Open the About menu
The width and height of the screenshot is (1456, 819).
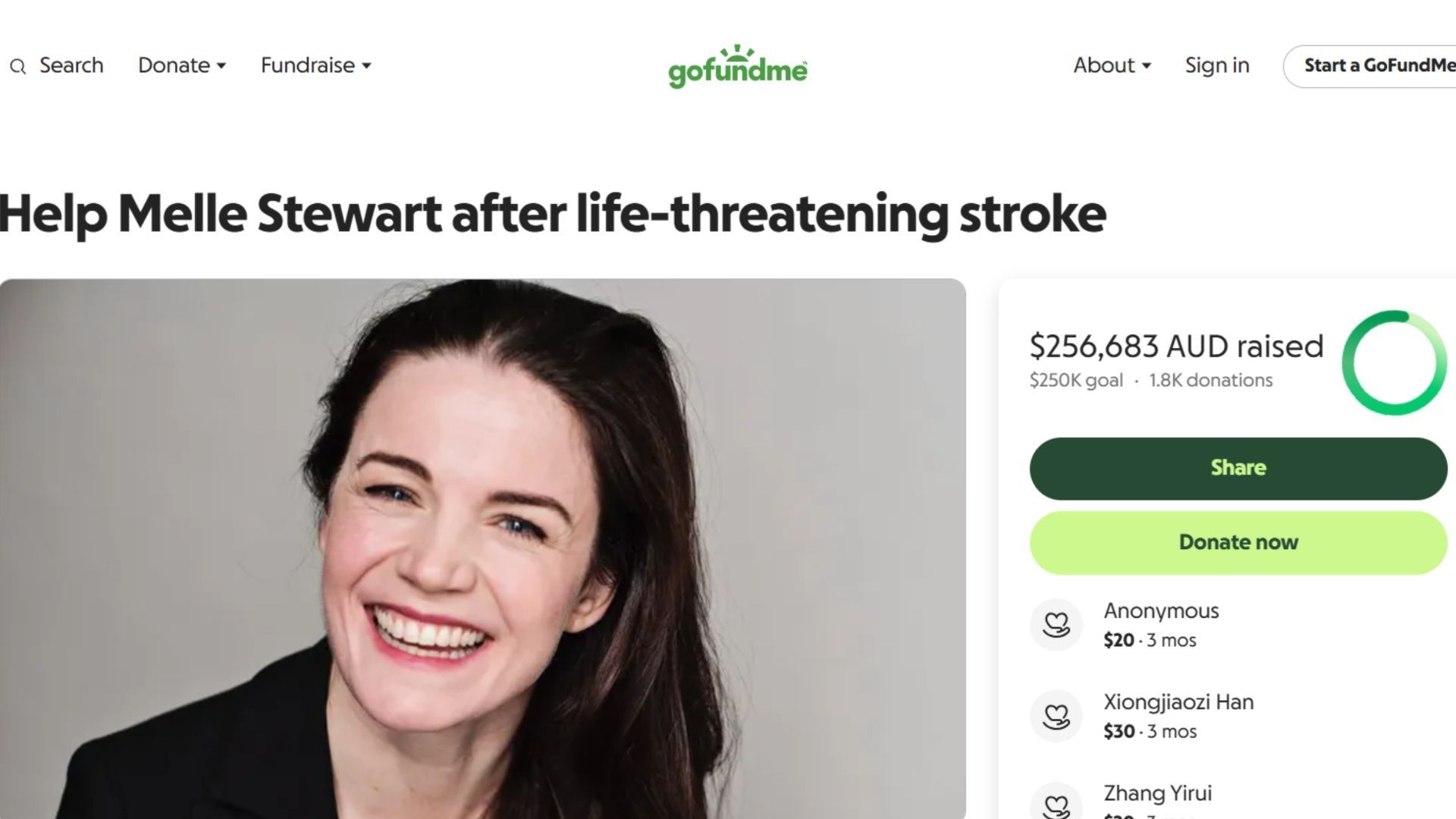tap(1112, 65)
